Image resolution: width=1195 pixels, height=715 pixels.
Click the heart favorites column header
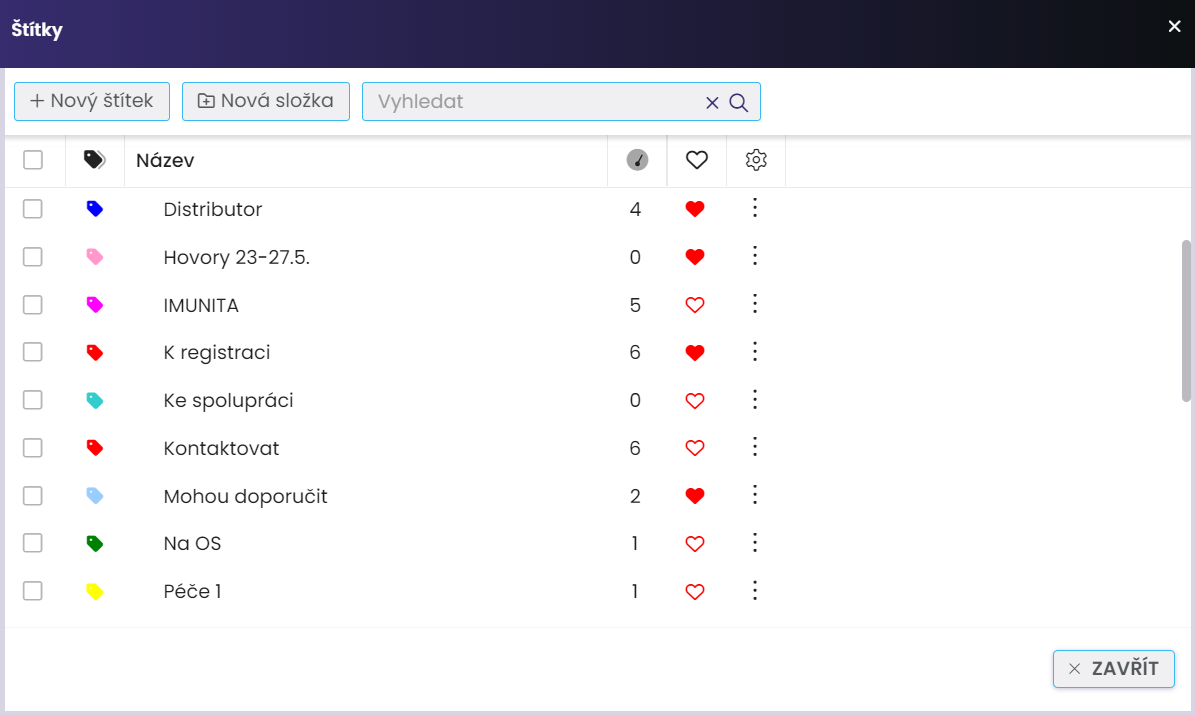(696, 160)
